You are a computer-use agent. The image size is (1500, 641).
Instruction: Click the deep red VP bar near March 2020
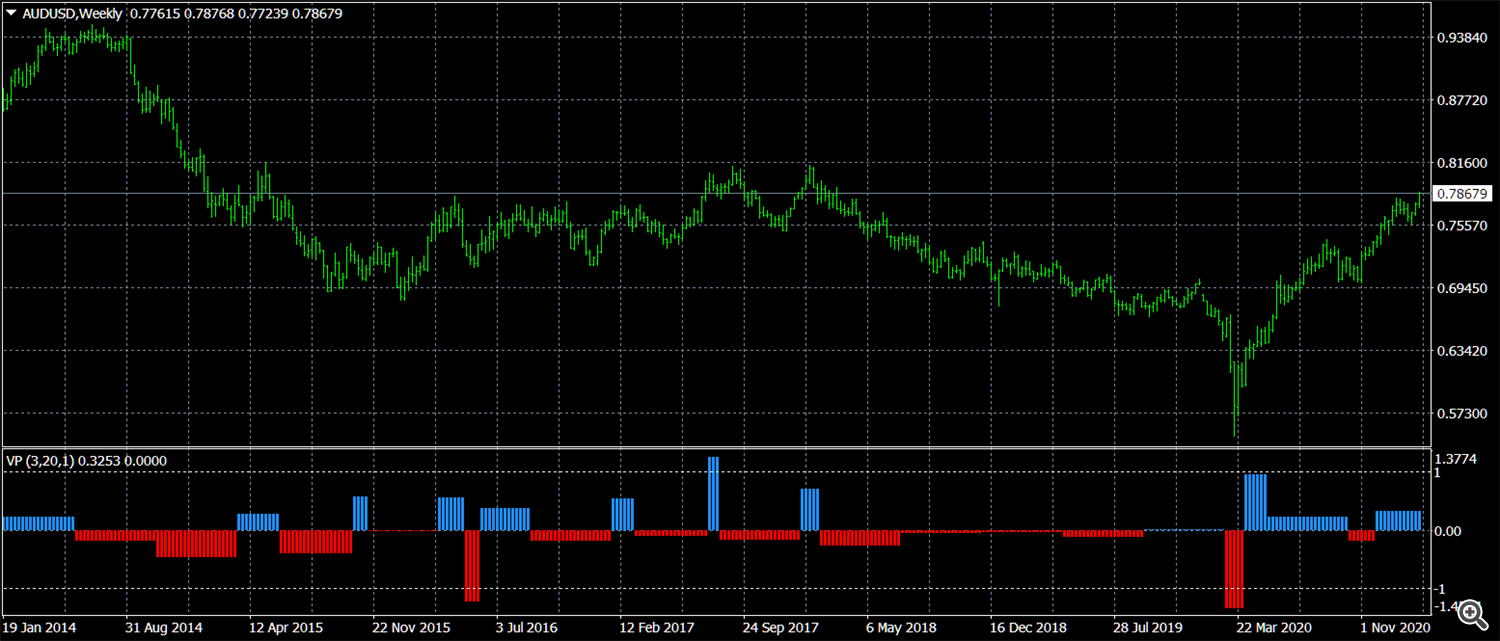click(x=1234, y=569)
